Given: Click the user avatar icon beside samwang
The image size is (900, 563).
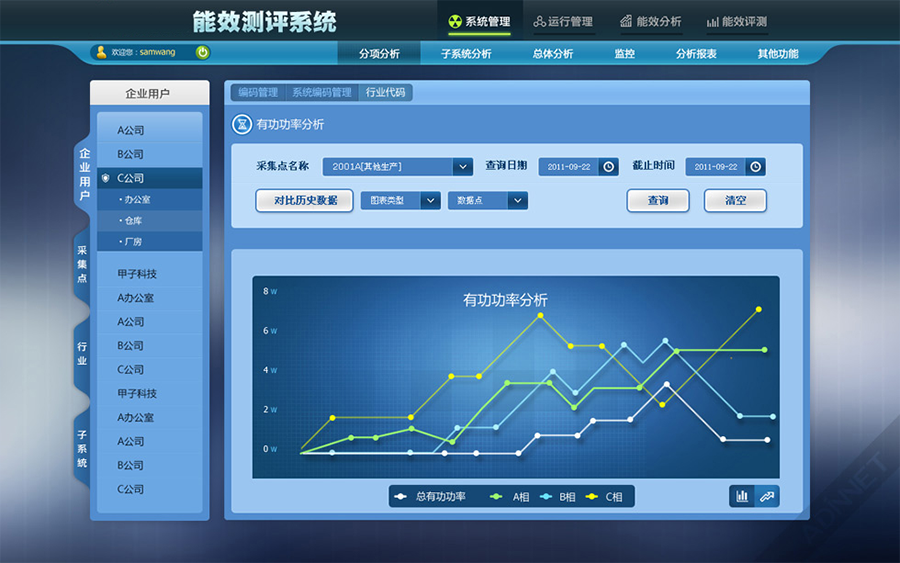Looking at the screenshot, I should [101, 52].
